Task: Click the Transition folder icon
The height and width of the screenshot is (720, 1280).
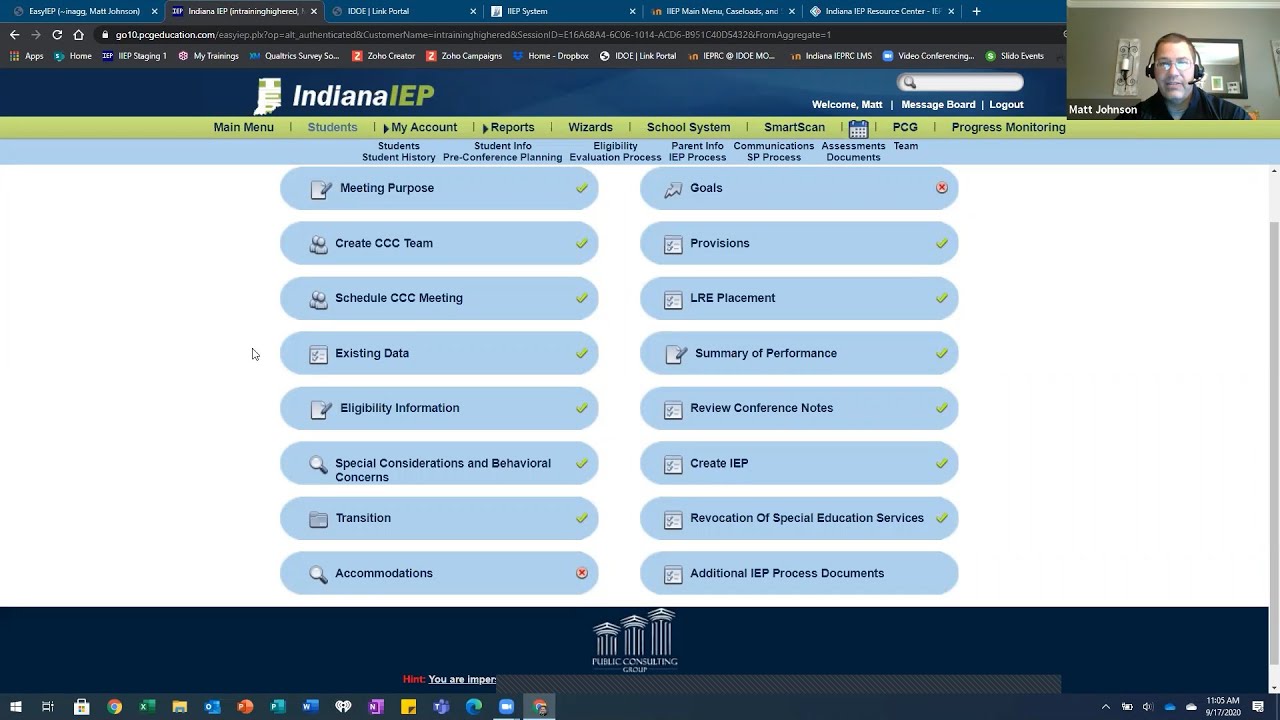Action: coord(318,519)
